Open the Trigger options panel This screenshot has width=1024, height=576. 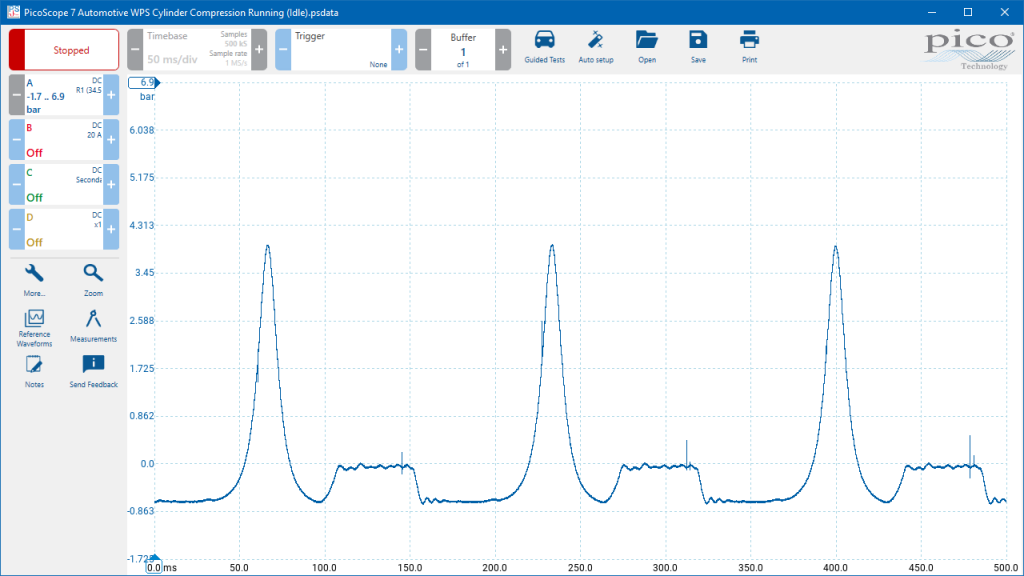click(340, 50)
